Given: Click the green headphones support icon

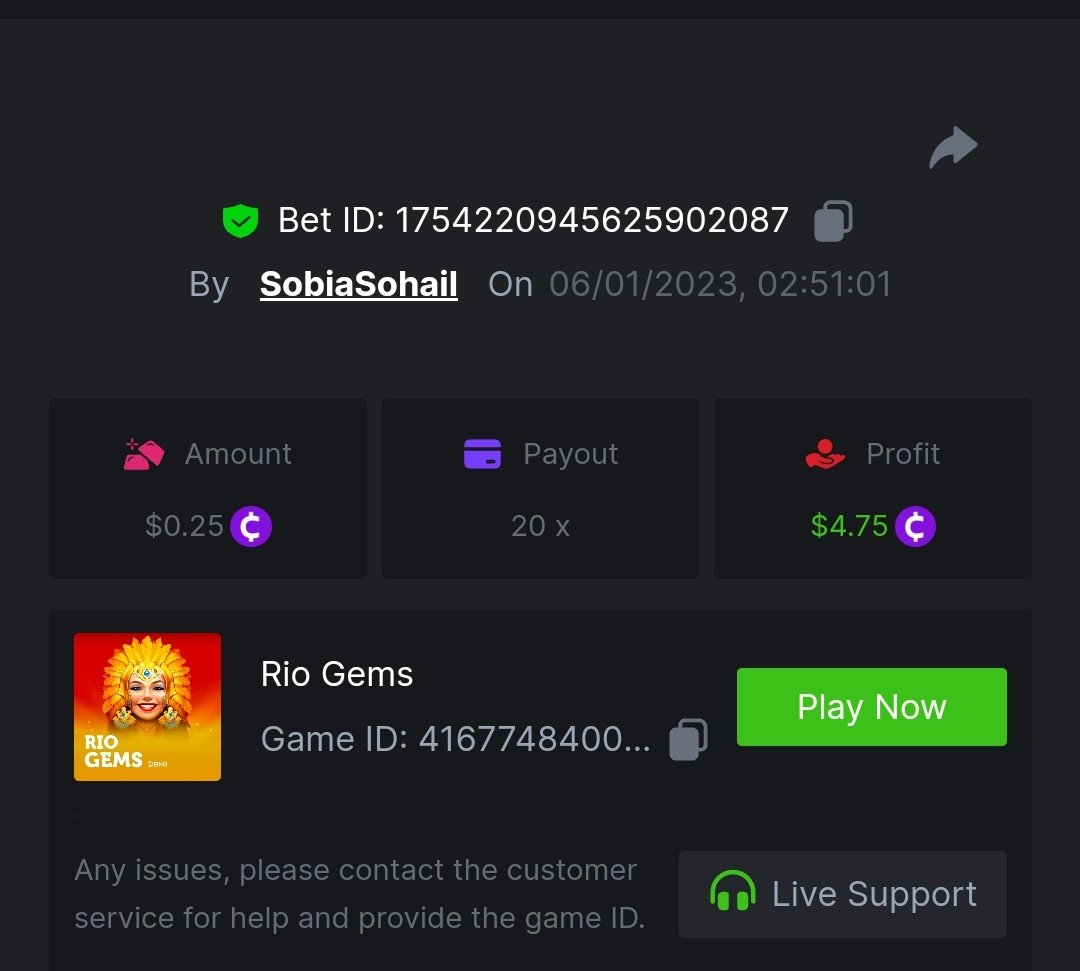Looking at the screenshot, I should [x=733, y=892].
